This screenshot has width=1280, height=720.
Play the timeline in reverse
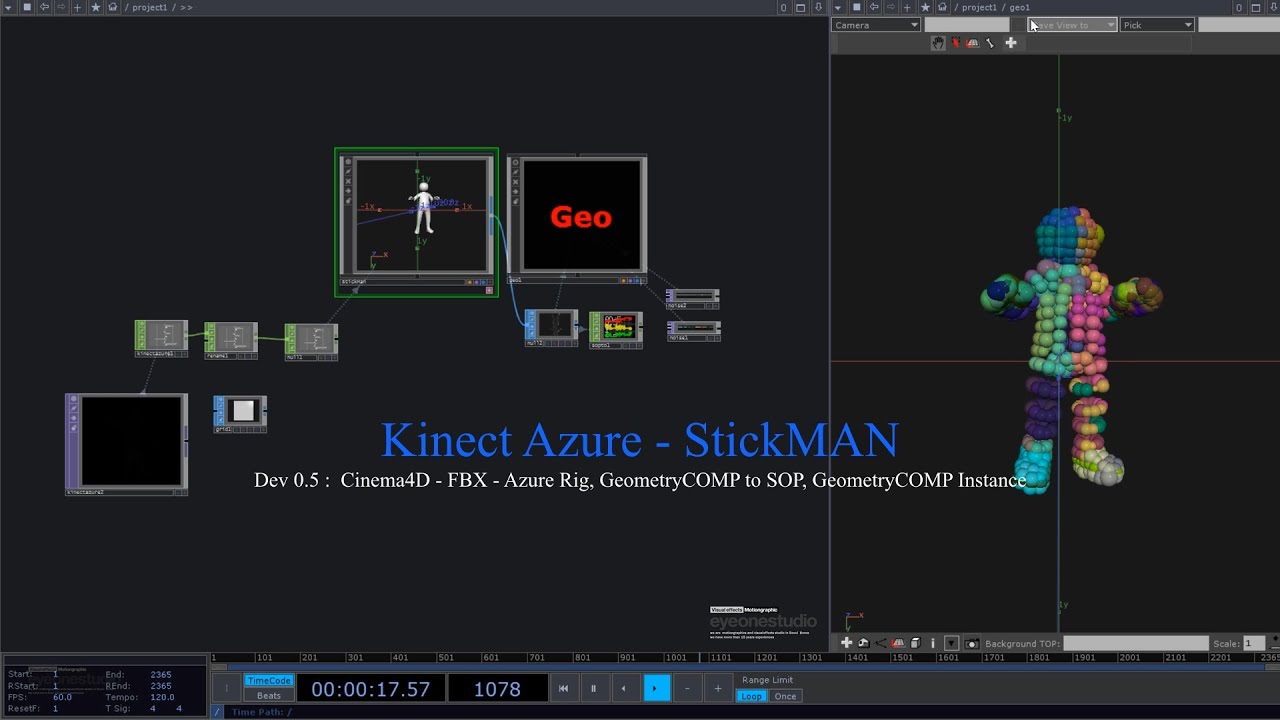[625, 688]
